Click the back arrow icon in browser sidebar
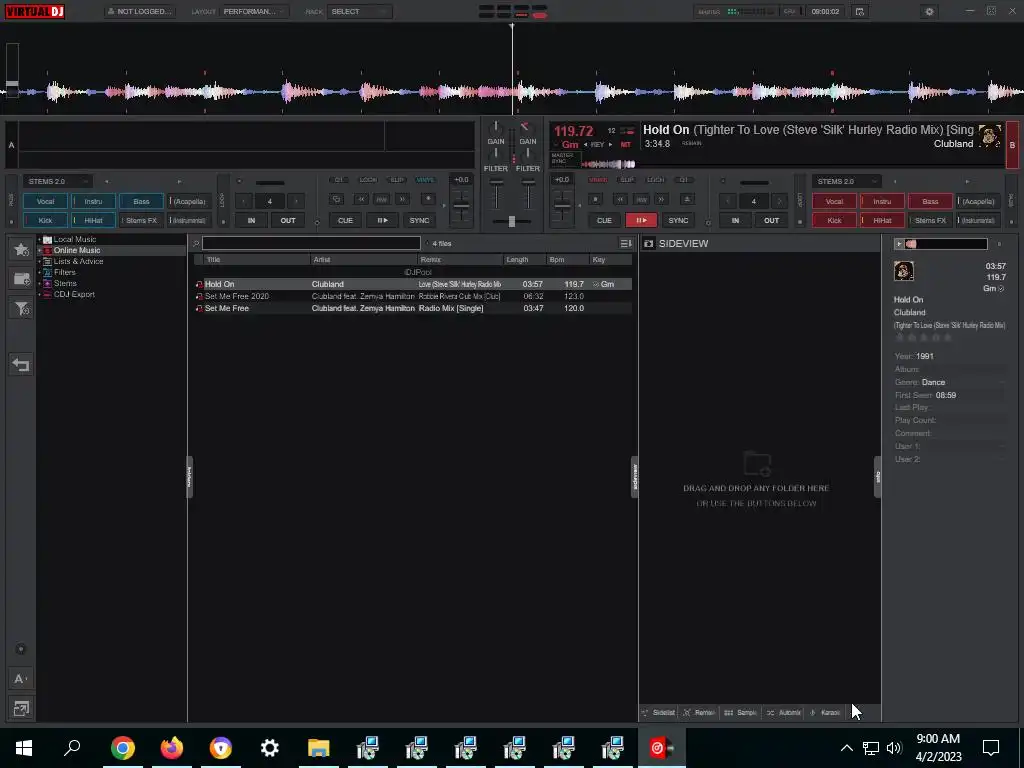This screenshot has height=768, width=1024. coord(21,364)
